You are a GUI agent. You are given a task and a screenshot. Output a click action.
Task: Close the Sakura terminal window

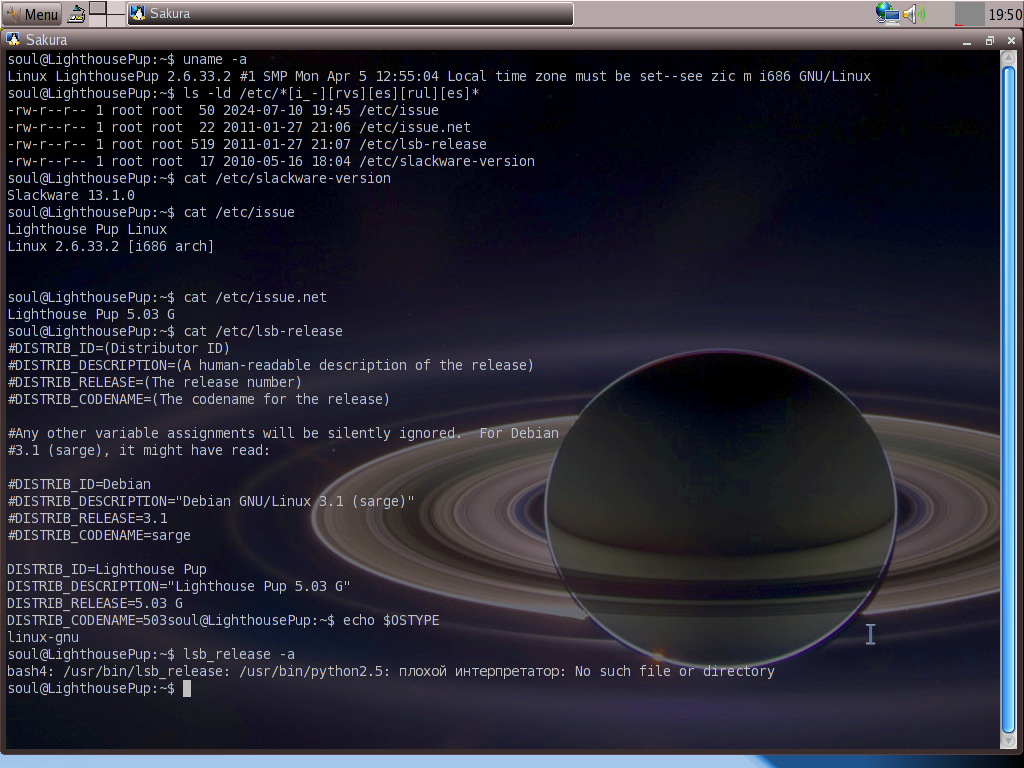[x=1011, y=40]
